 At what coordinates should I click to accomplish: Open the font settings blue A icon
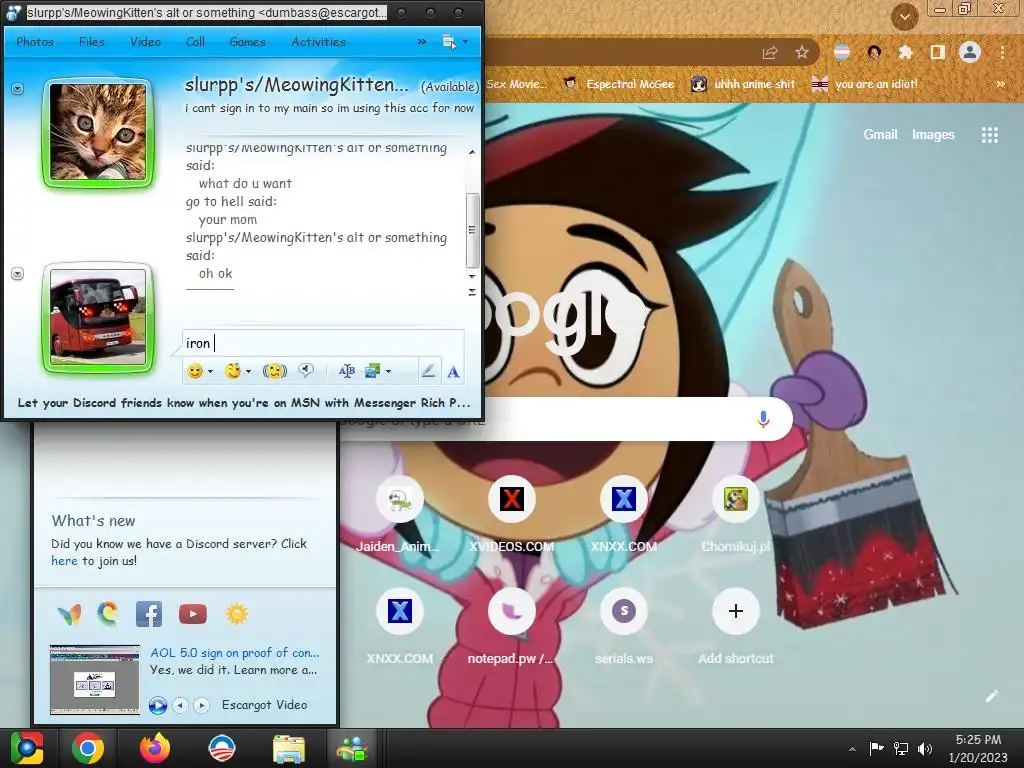pos(453,372)
